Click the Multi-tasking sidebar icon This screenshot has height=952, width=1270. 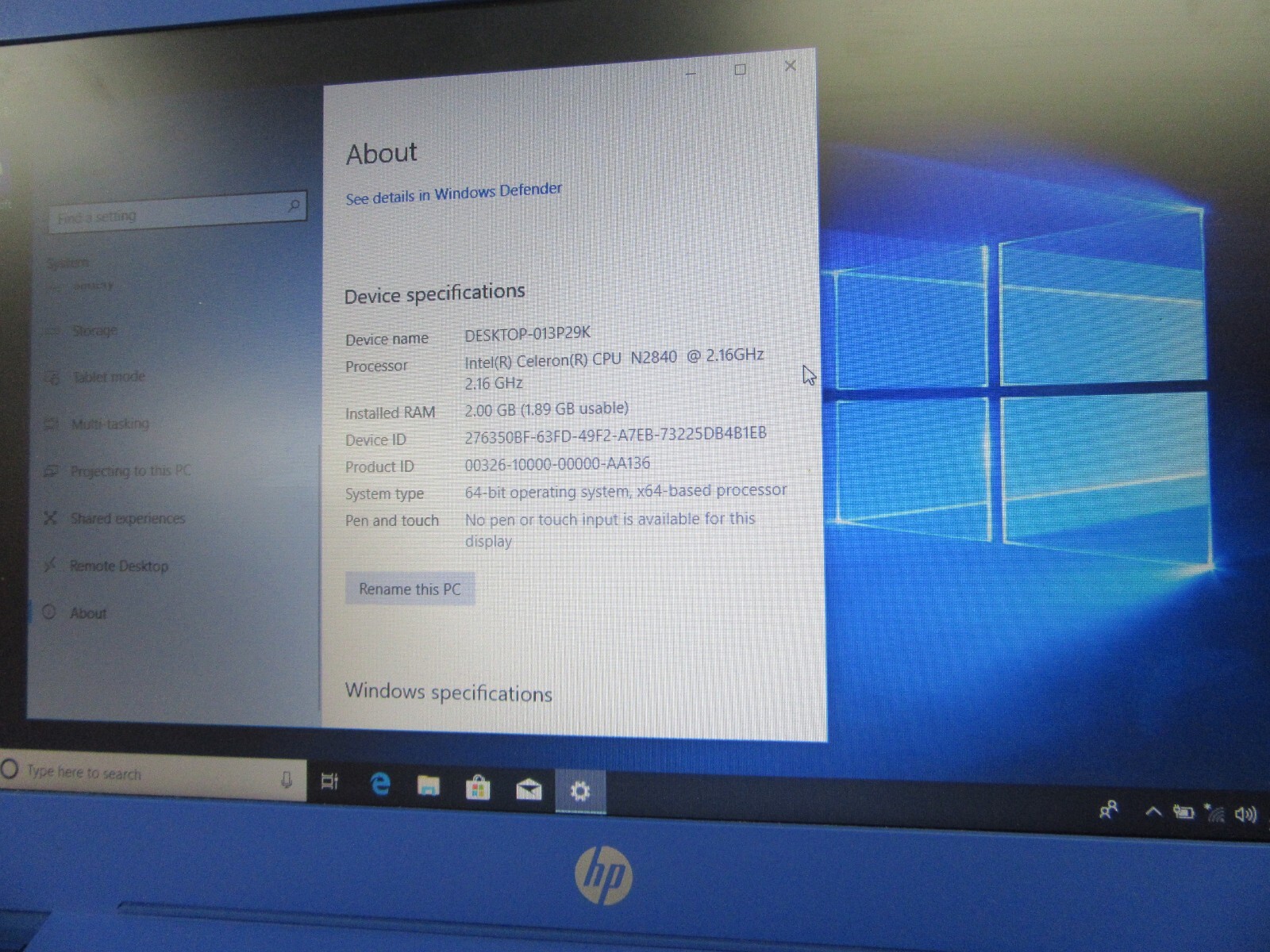[x=52, y=424]
